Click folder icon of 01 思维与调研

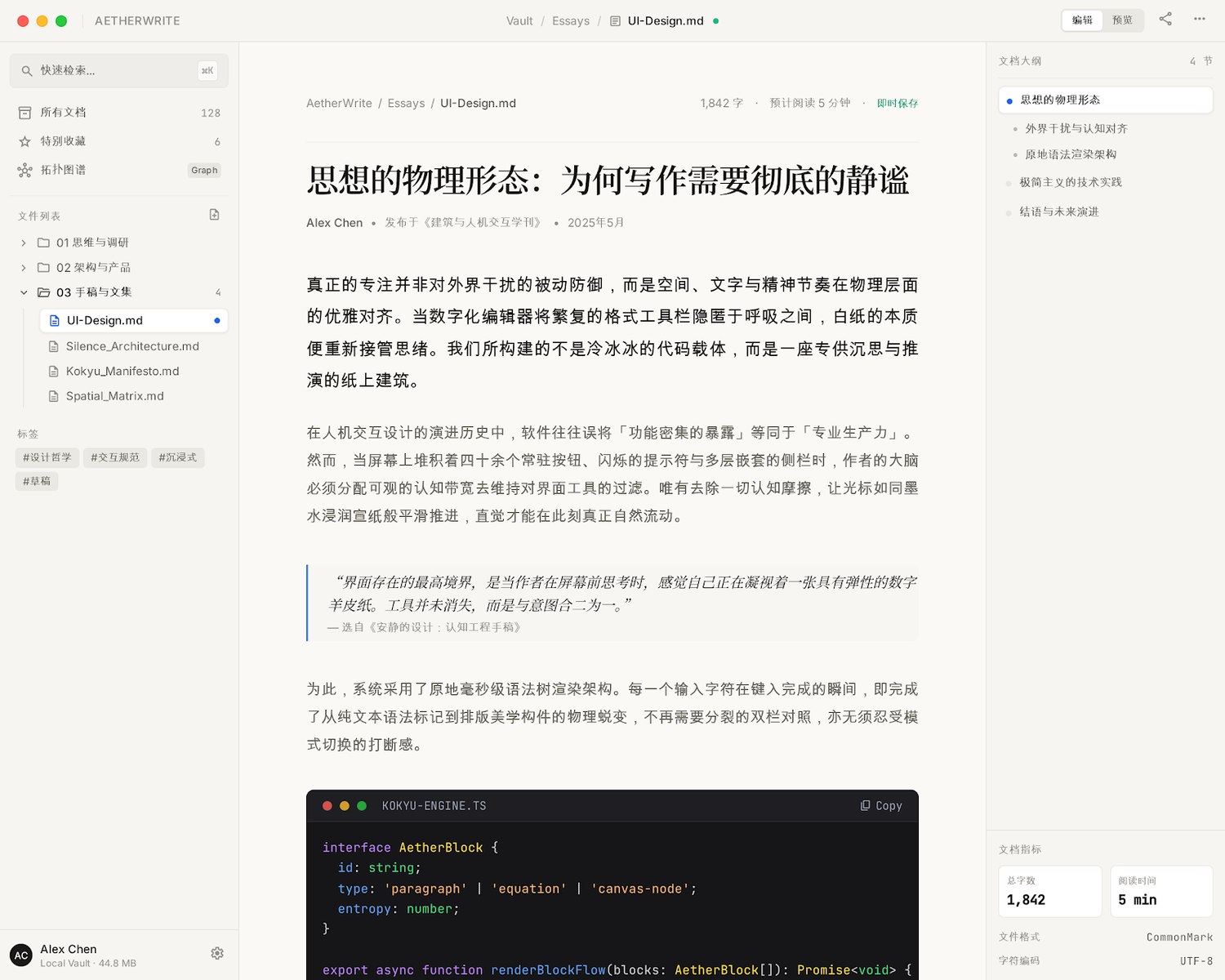click(44, 243)
